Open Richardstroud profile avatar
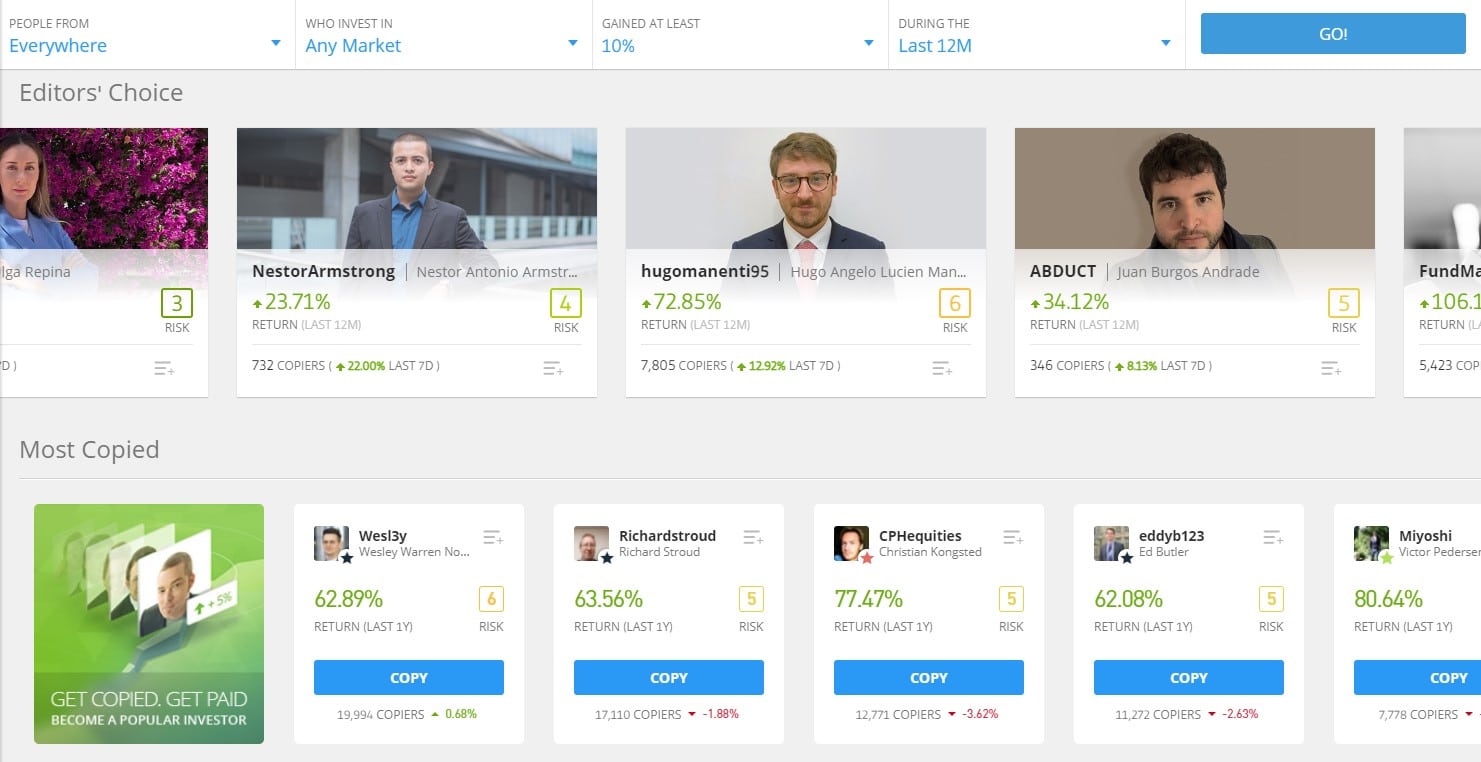This screenshot has height=762, width=1481. [591, 544]
